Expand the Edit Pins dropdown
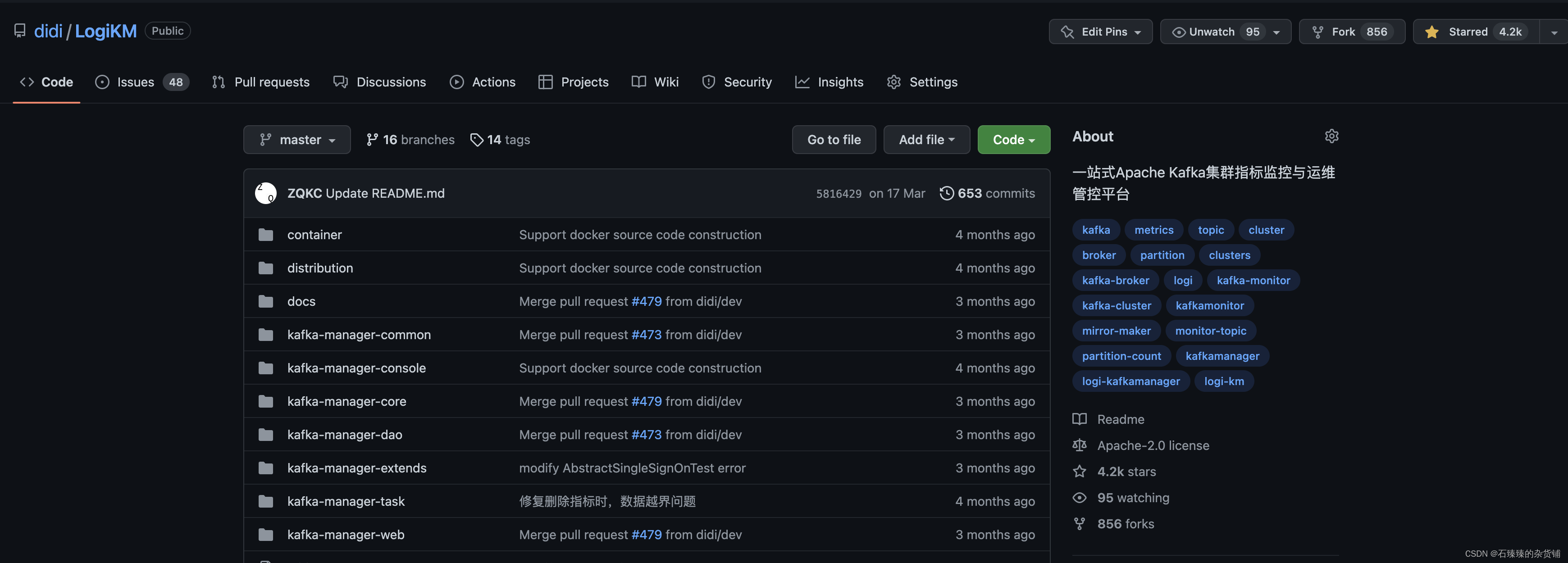Image resolution: width=1568 pixels, height=563 pixels. (1100, 32)
